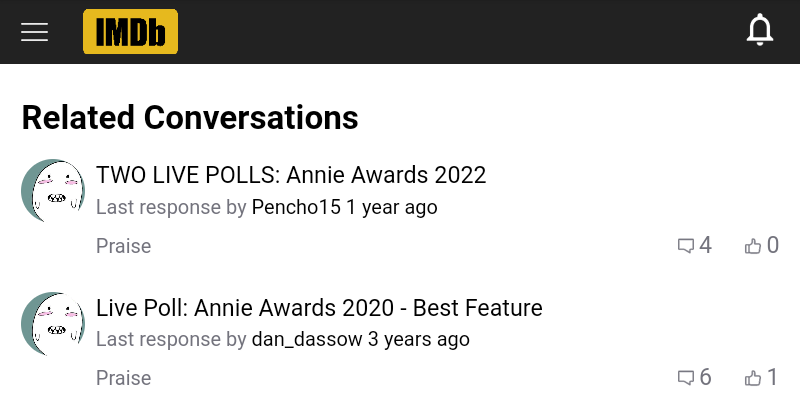The height and width of the screenshot is (410, 800).
Task: Click the "Related Conversations" heading
Action: pyautogui.click(x=190, y=118)
